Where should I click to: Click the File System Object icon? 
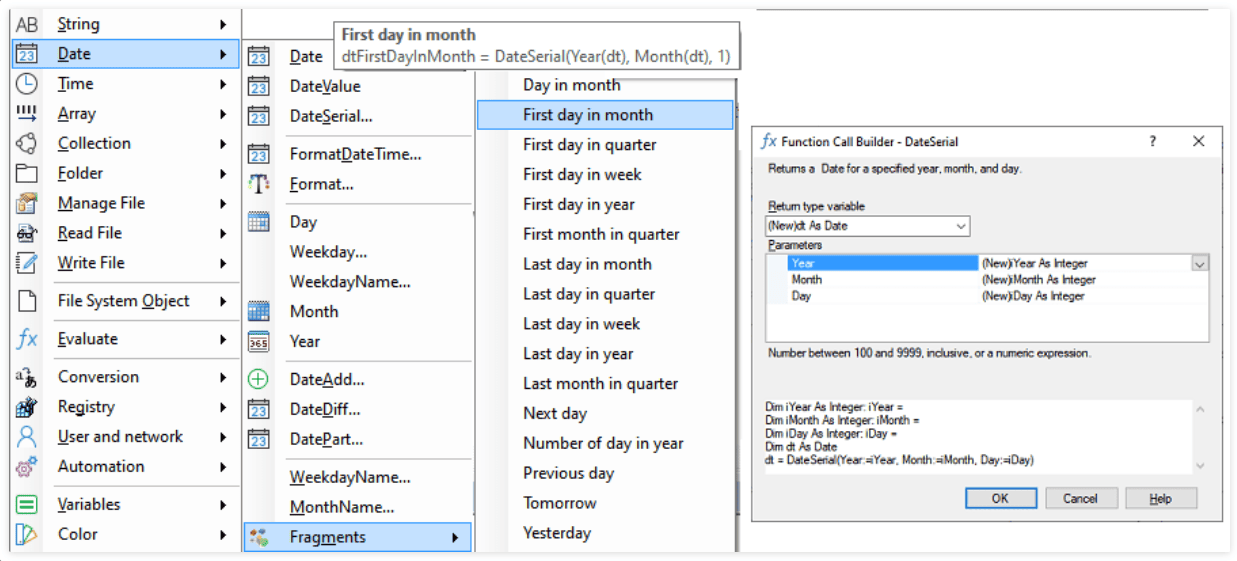[x=27, y=301]
